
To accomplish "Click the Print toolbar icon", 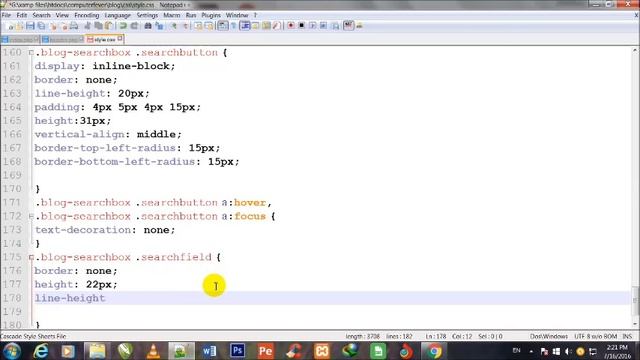I will coord(74,26).
